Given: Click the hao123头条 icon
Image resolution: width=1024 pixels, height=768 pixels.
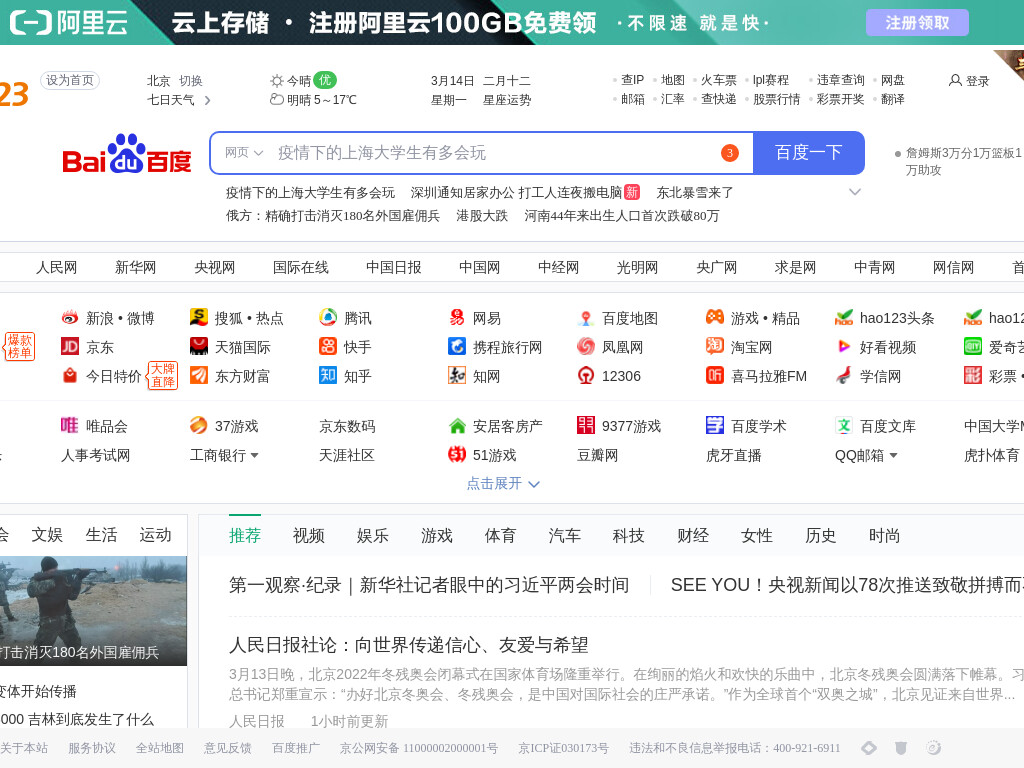Looking at the screenshot, I should [844, 317].
